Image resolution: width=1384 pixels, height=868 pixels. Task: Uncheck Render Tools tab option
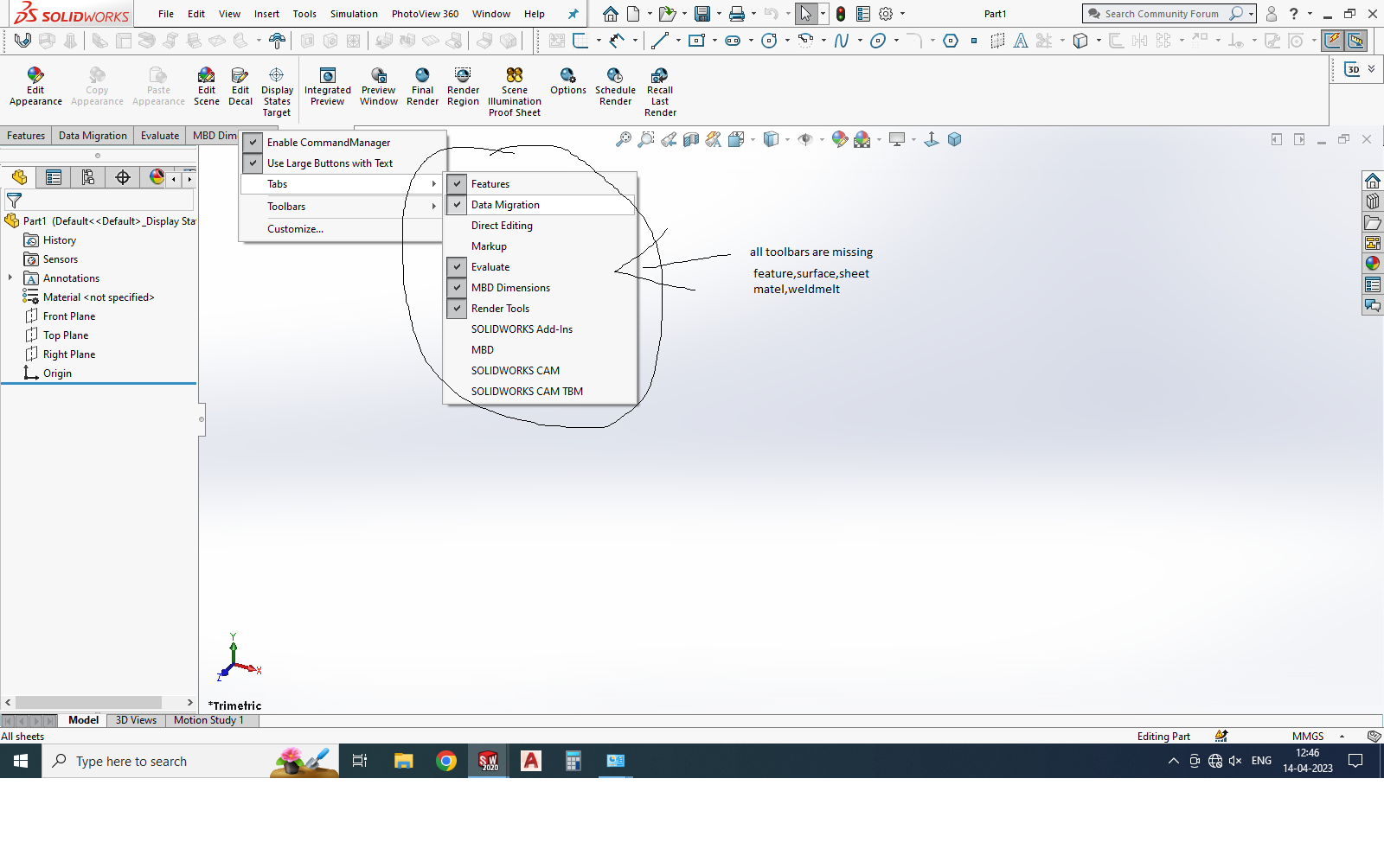458,309
